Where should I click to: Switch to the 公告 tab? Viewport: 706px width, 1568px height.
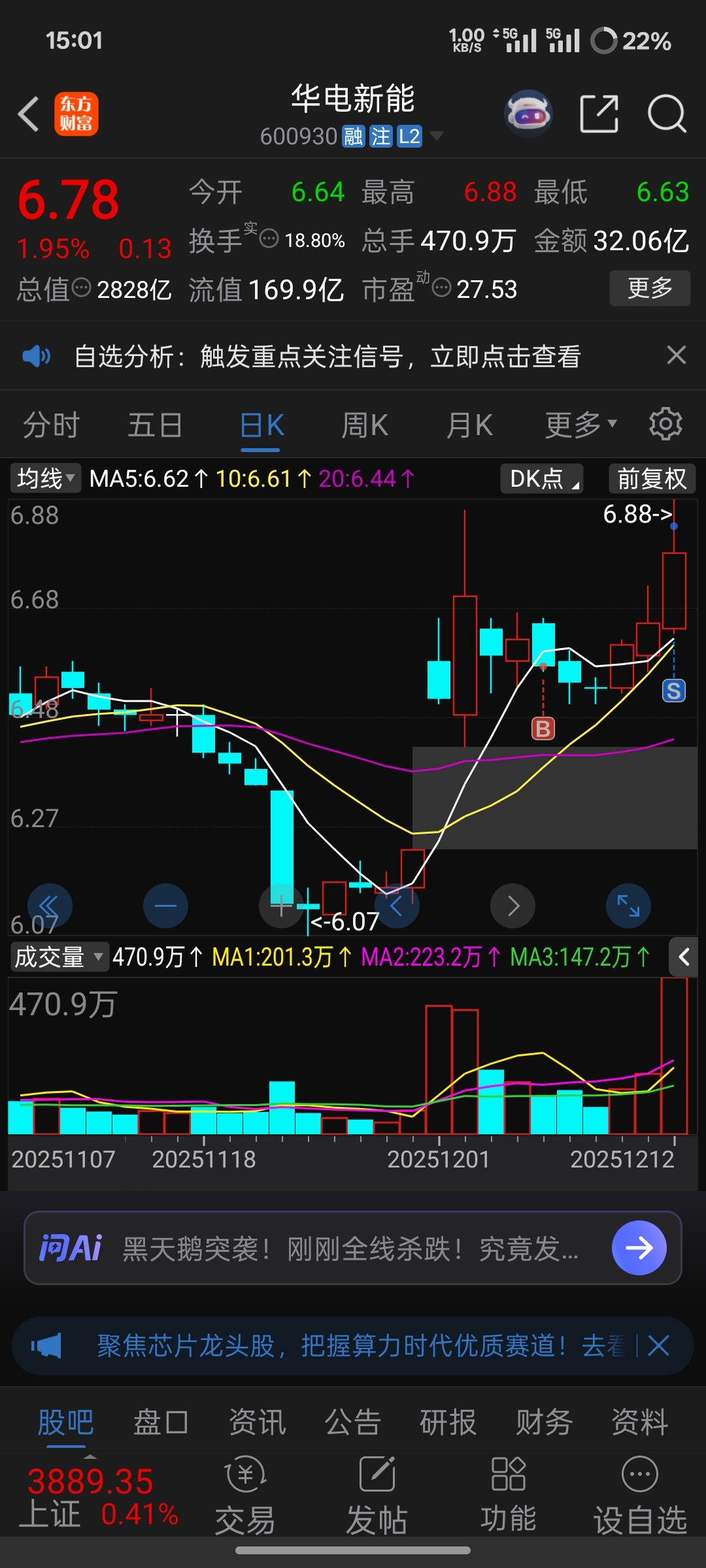point(353,1422)
